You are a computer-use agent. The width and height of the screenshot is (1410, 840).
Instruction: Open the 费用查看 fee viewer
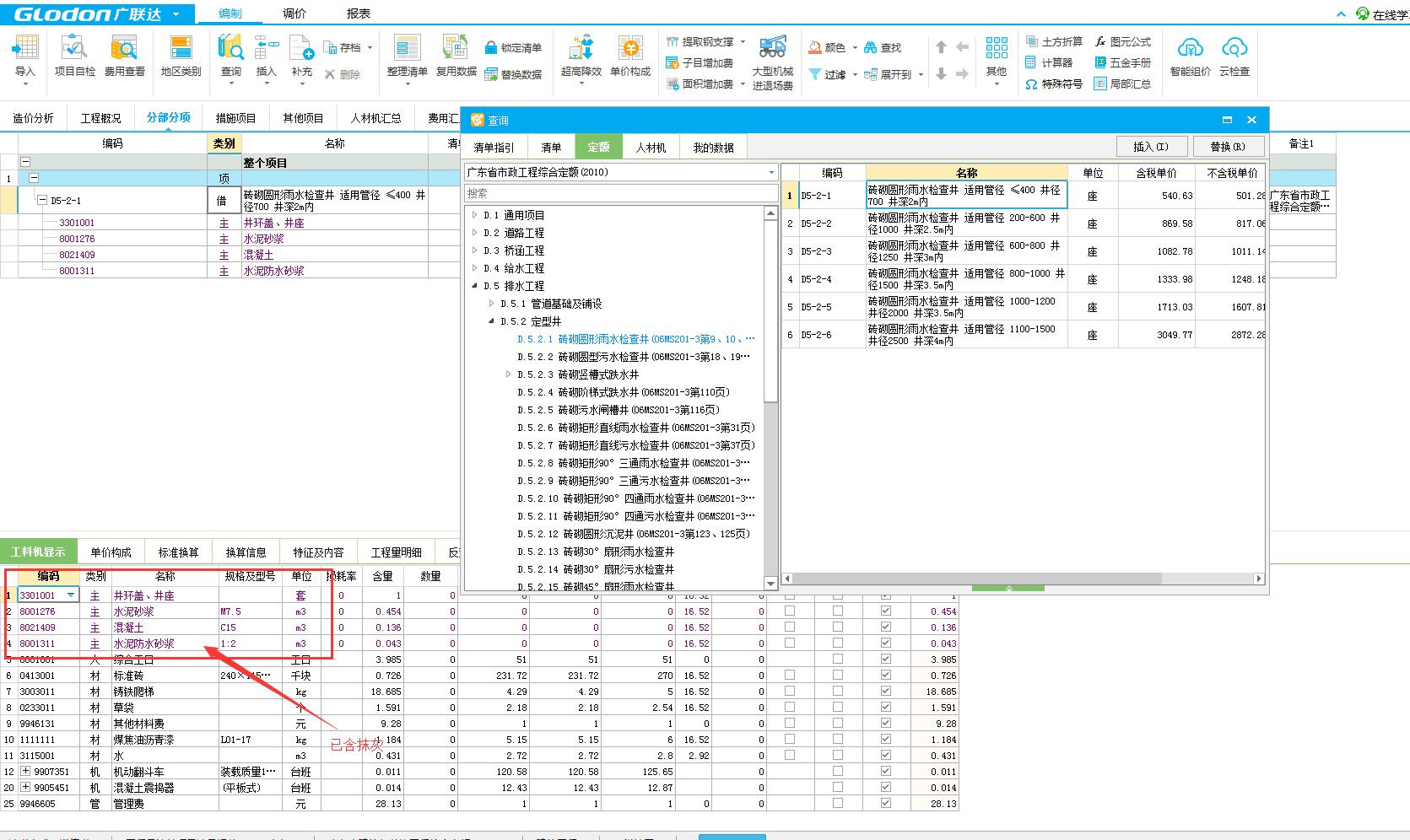click(x=124, y=56)
